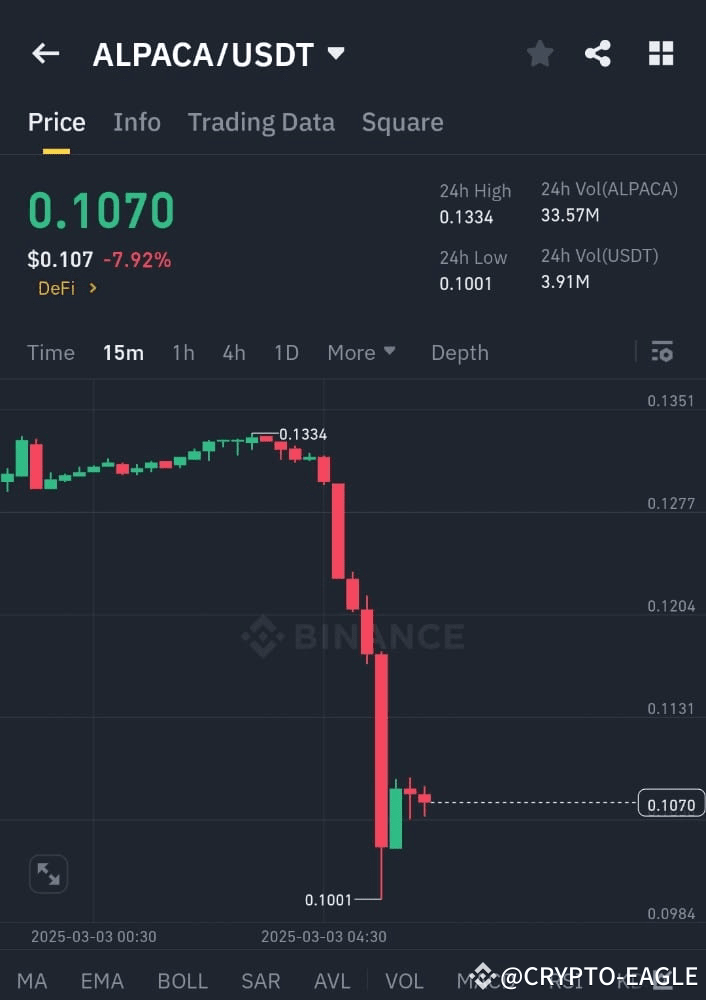Expand the DeFi category chevron
The height and width of the screenshot is (1000, 706).
(94, 288)
